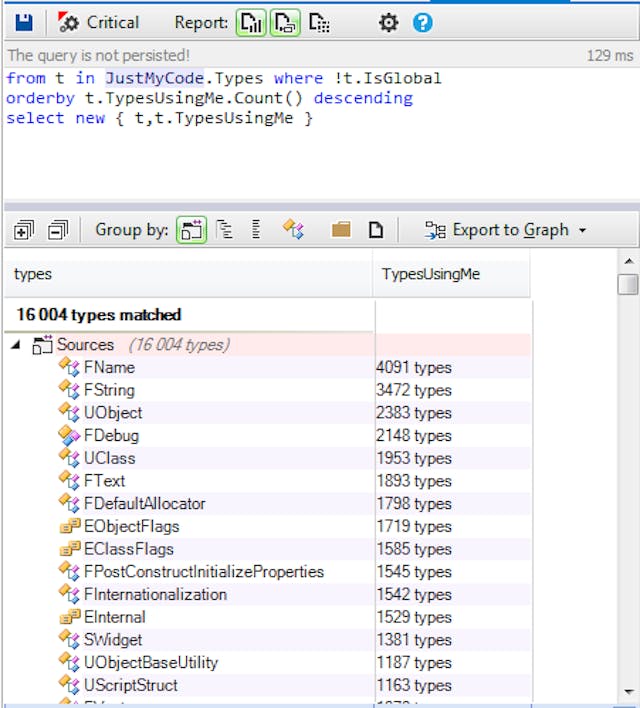This screenshot has width=640, height=708.
Task: Click the expand all results icon
Action: point(23,230)
